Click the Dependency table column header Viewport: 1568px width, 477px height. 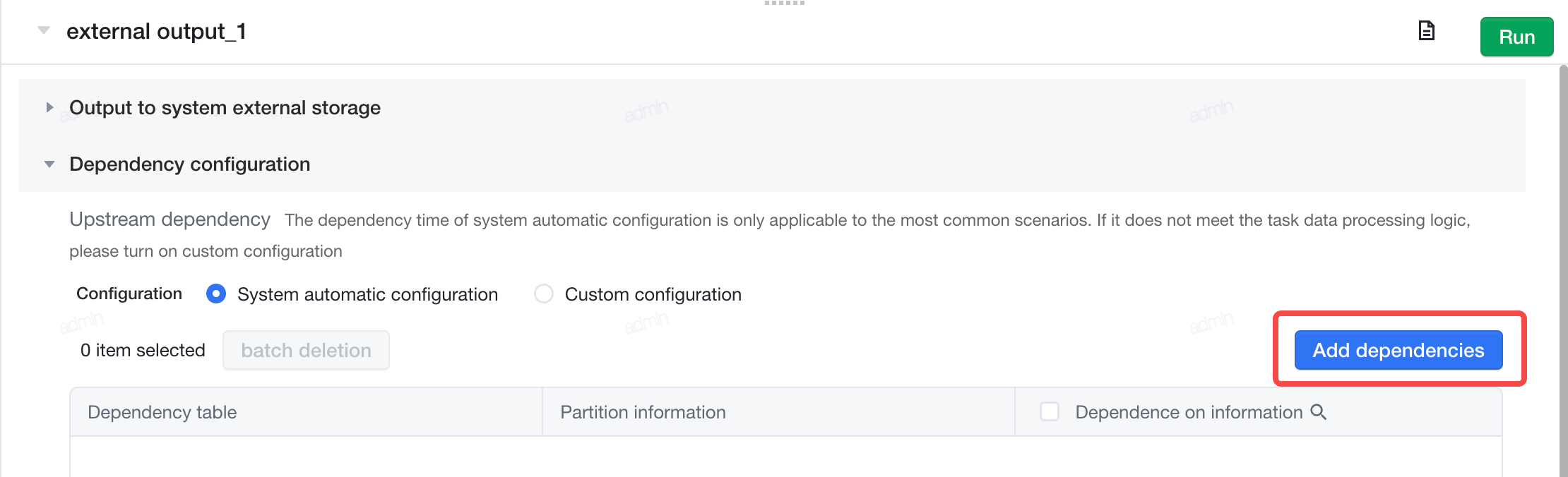point(306,412)
